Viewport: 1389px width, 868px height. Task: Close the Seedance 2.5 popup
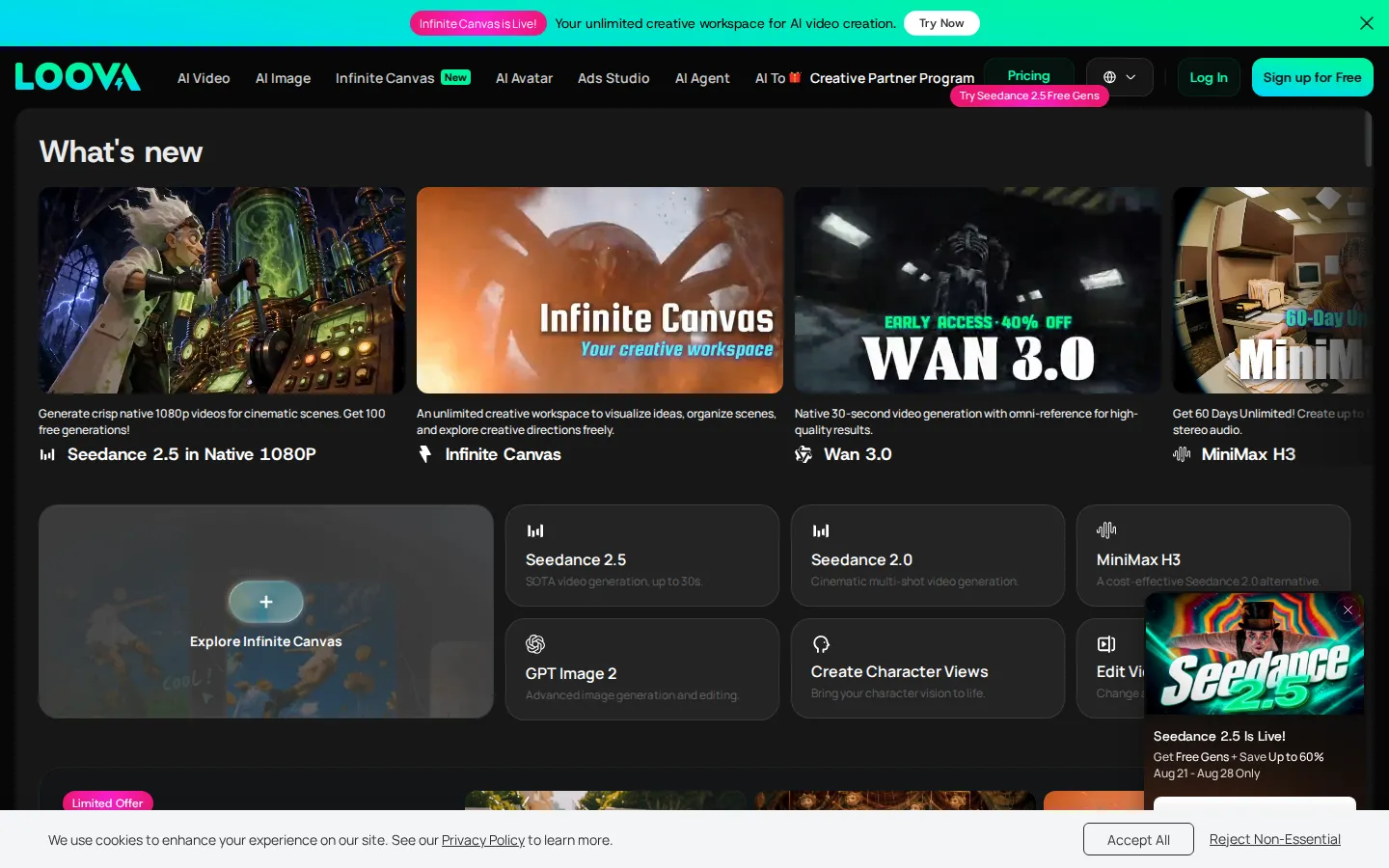[1348, 610]
